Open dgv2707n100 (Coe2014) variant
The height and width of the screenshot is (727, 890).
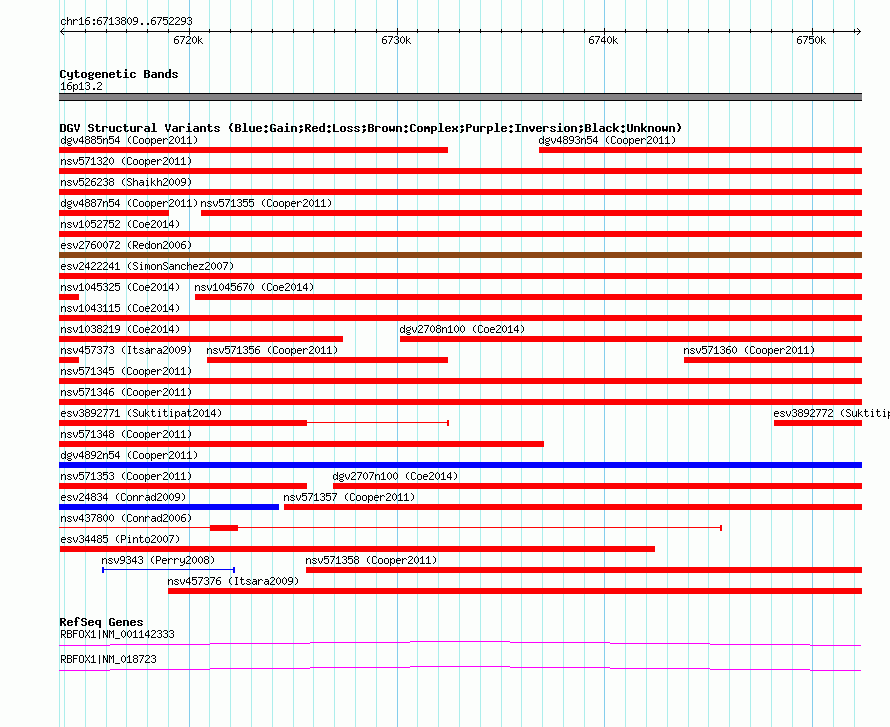[x=395, y=476]
